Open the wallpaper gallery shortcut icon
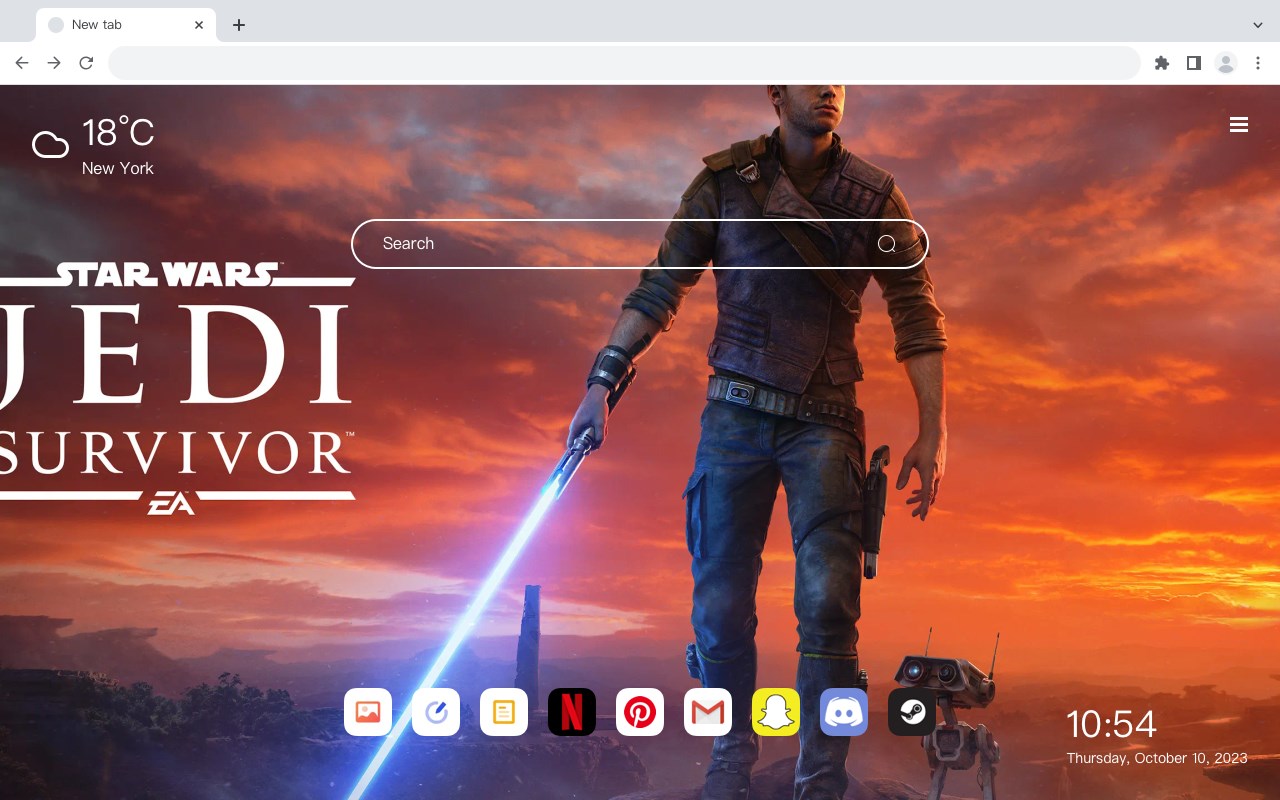This screenshot has width=1280, height=800. [368, 712]
